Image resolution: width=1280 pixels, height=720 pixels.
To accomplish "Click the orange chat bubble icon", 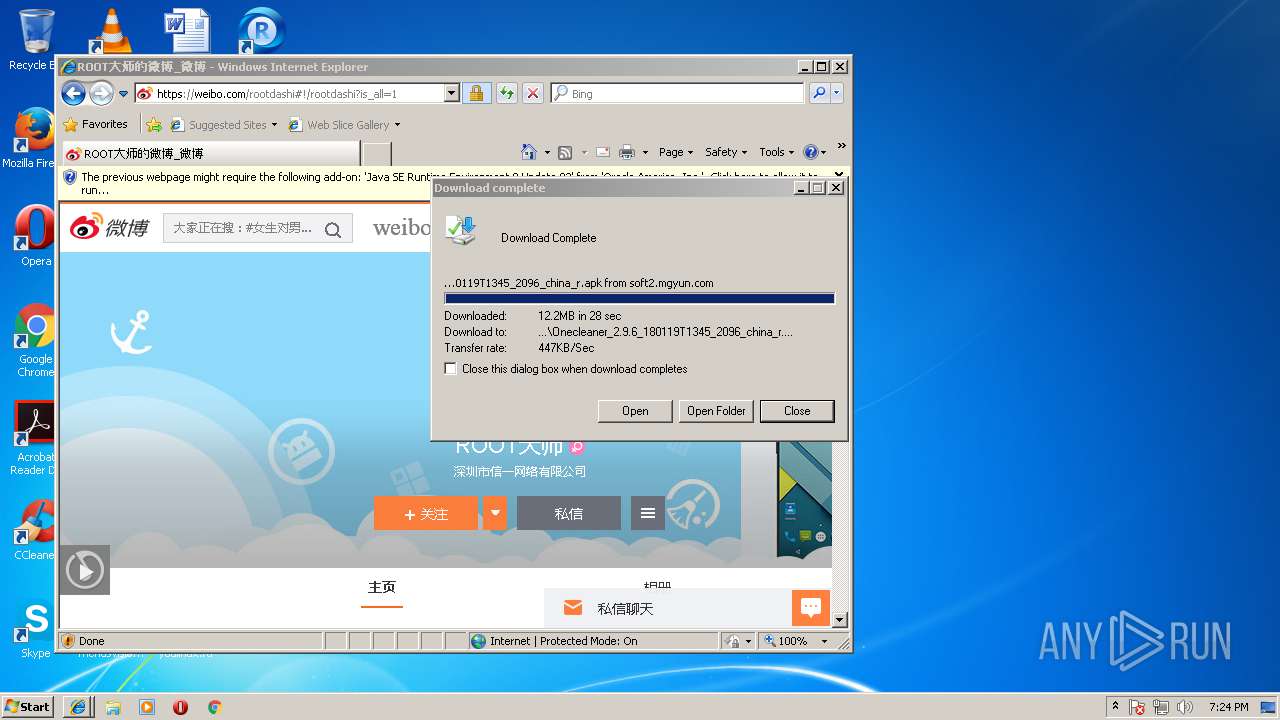I will click(x=811, y=607).
